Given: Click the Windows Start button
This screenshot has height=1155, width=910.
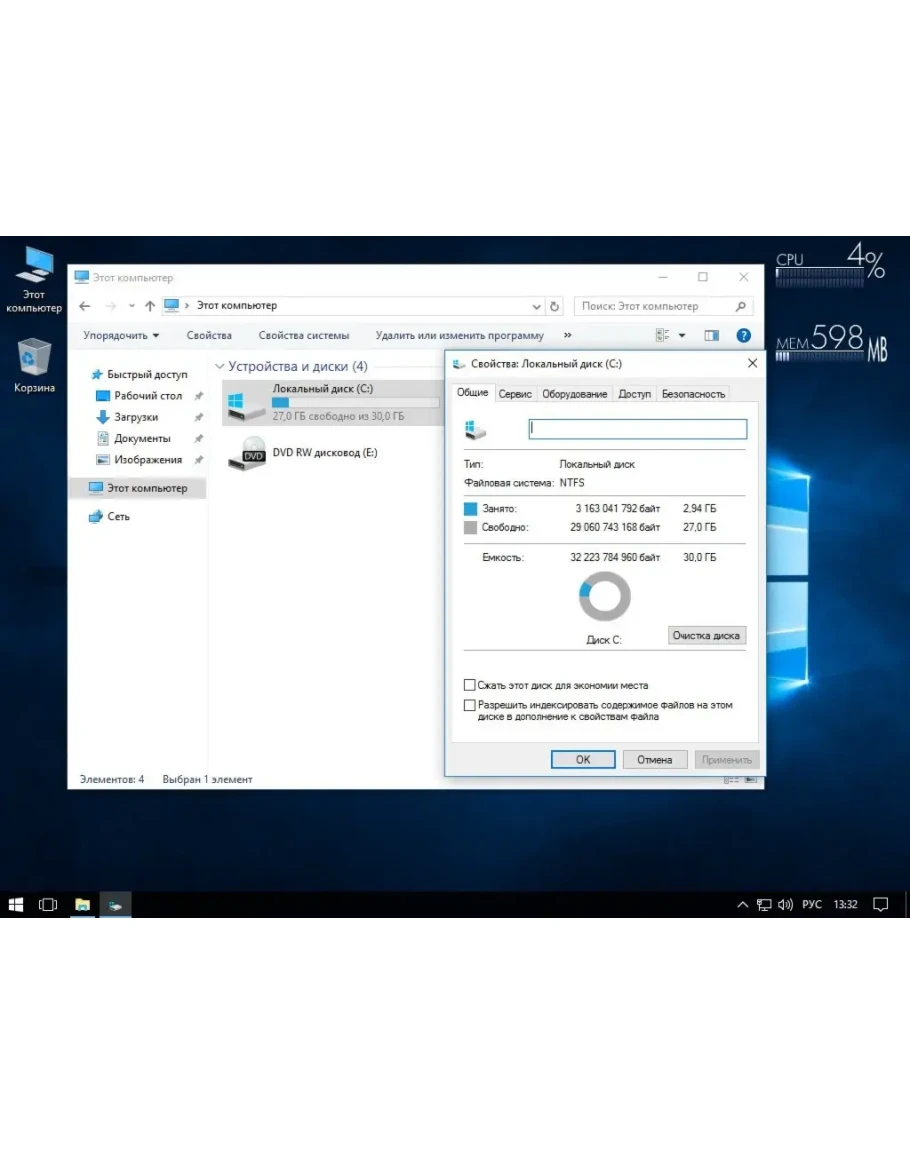Looking at the screenshot, I should coord(16,904).
